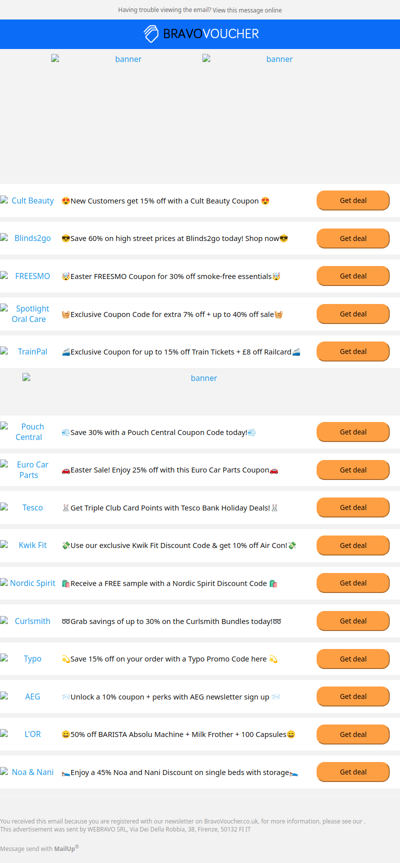
Task: Get deal for Nordic Spirit free sample
Action: pyautogui.click(x=353, y=583)
